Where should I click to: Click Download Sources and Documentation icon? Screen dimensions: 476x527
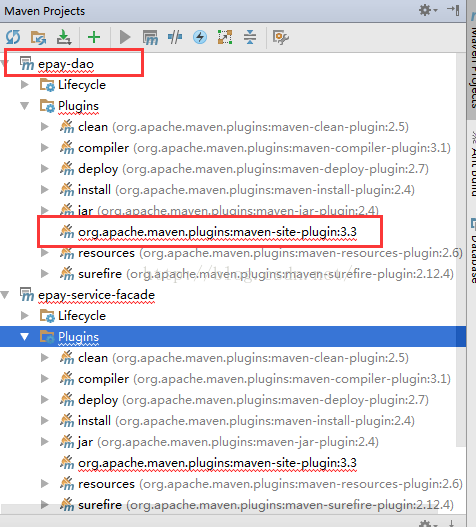click(x=64, y=37)
